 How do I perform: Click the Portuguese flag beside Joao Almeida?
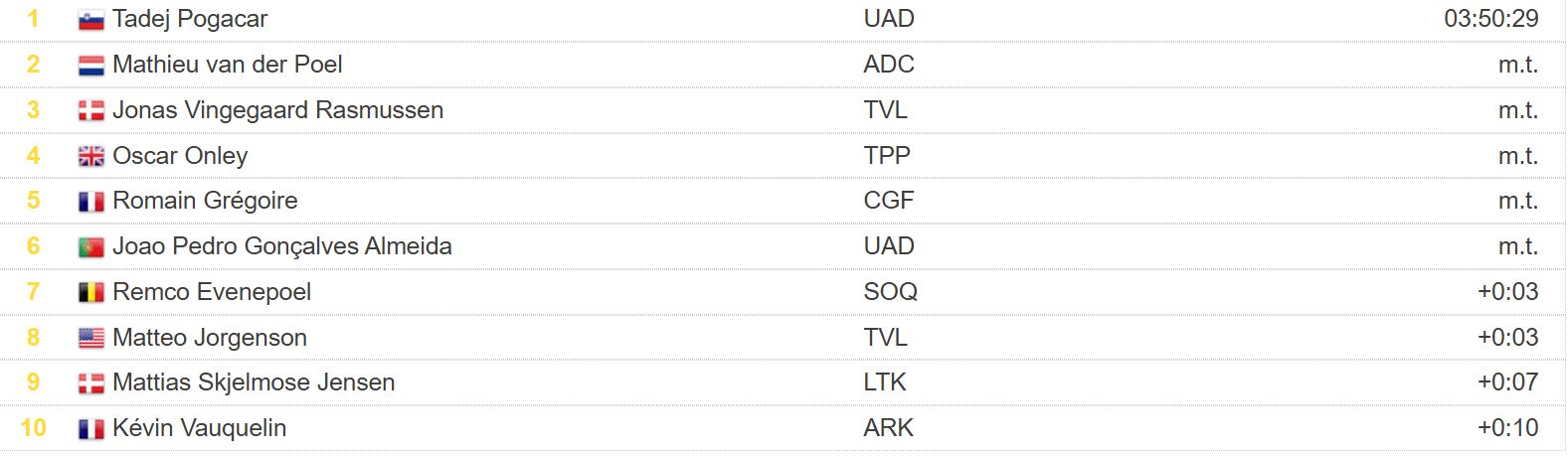pyautogui.click(x=90, y=247)
